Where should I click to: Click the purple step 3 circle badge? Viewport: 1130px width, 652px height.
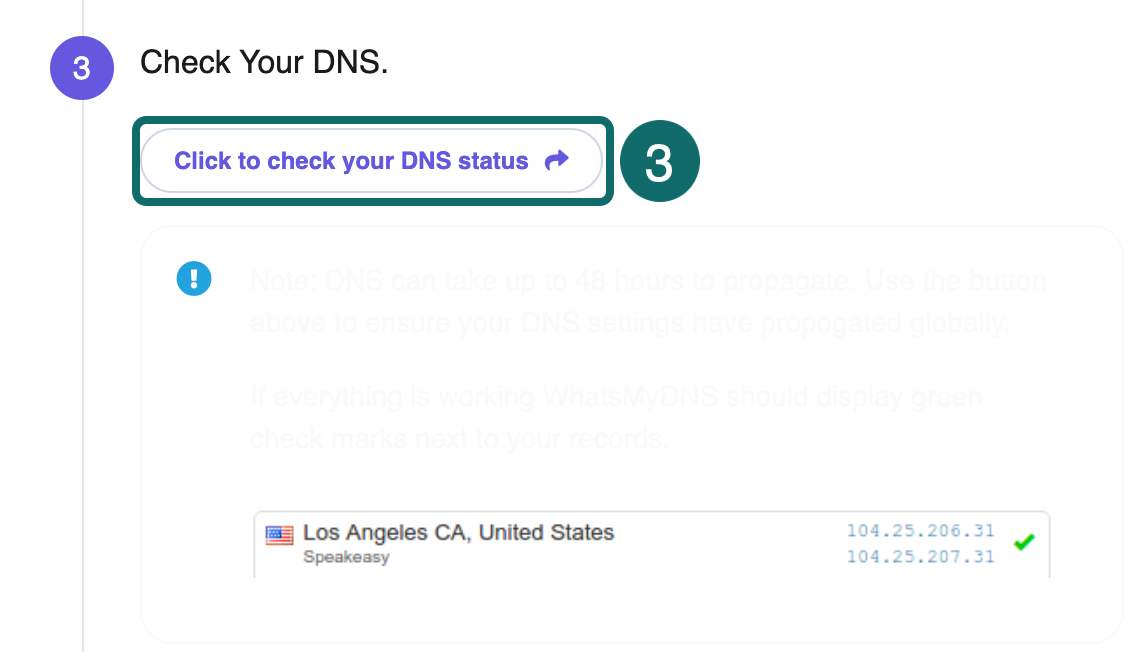click(81, 68)
